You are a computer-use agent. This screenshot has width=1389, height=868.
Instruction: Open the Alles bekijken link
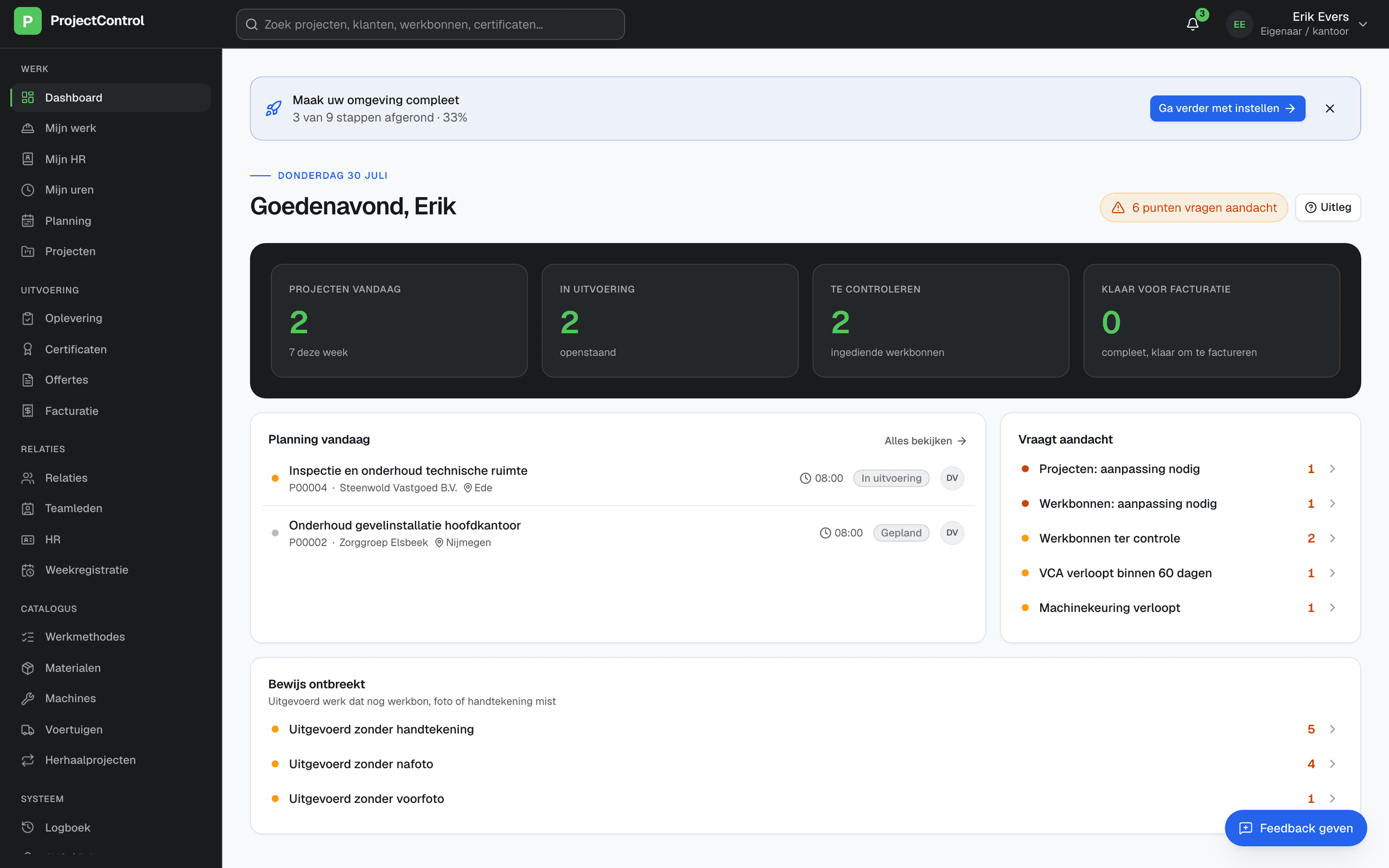pyautogui.click(x=925, y=441)
